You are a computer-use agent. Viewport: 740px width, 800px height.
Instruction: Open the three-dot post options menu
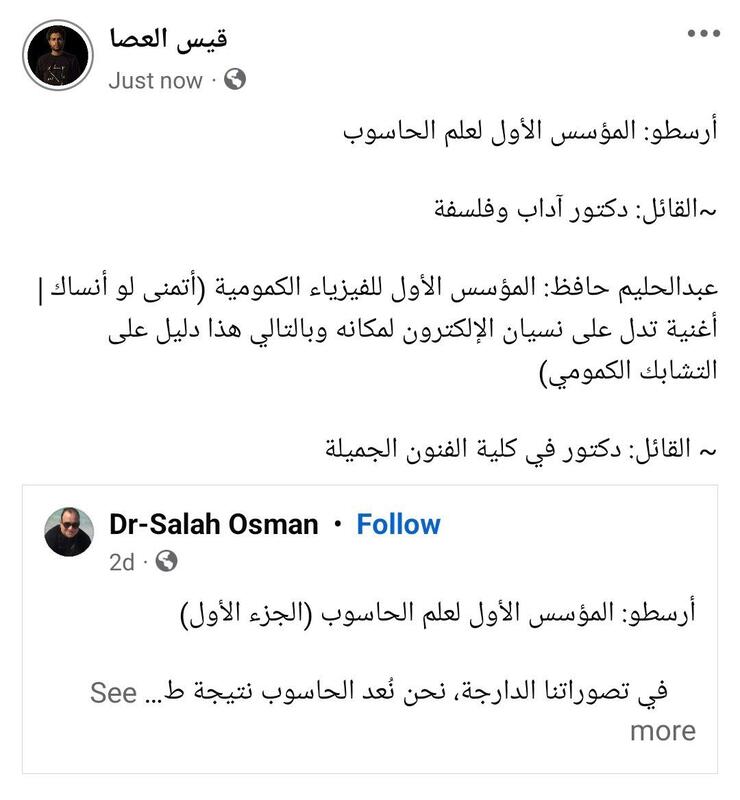702,34
